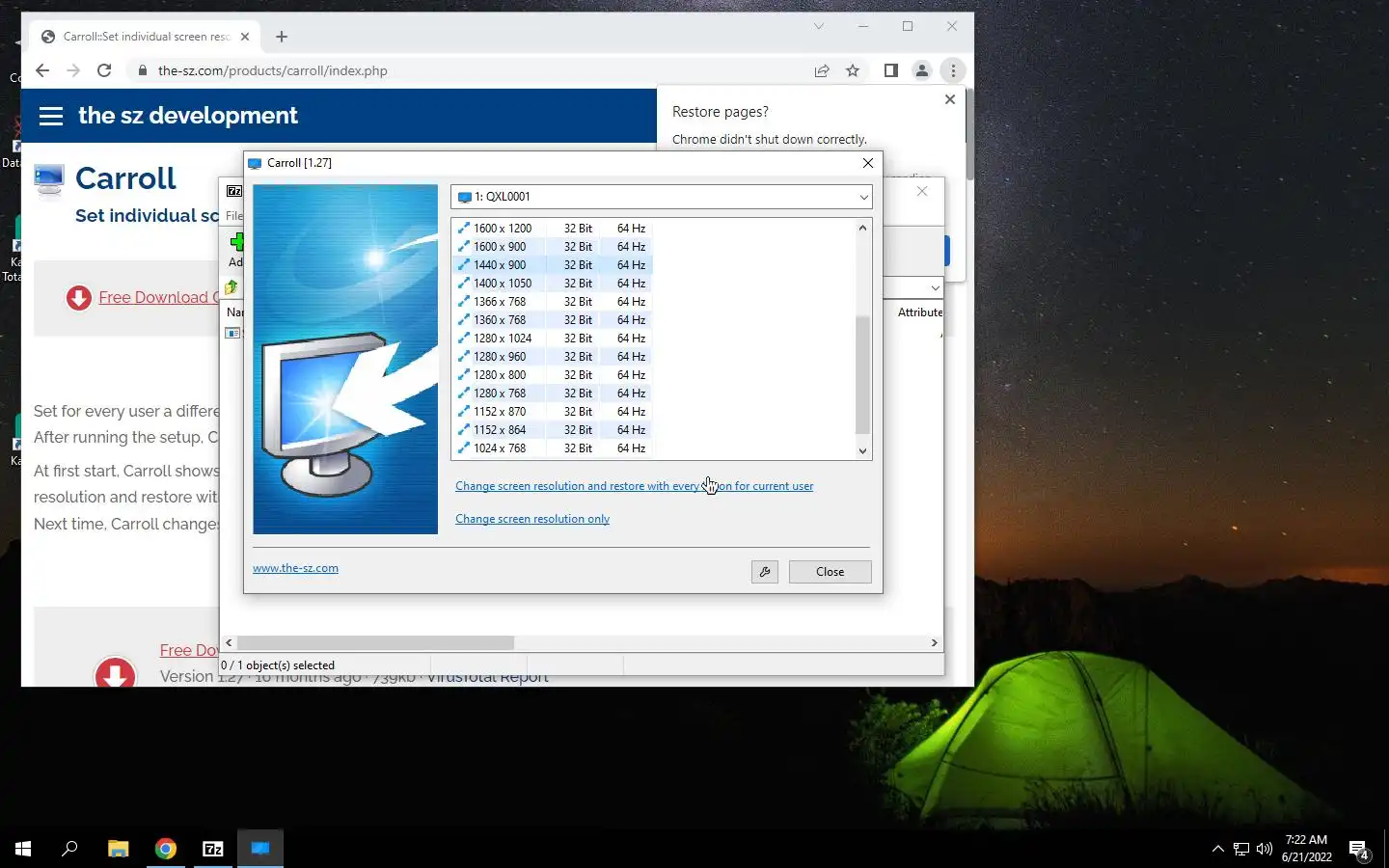Close the Carroll browser tab
The height and width of the screenshot is (868, 1389).
tap(245, 37)
